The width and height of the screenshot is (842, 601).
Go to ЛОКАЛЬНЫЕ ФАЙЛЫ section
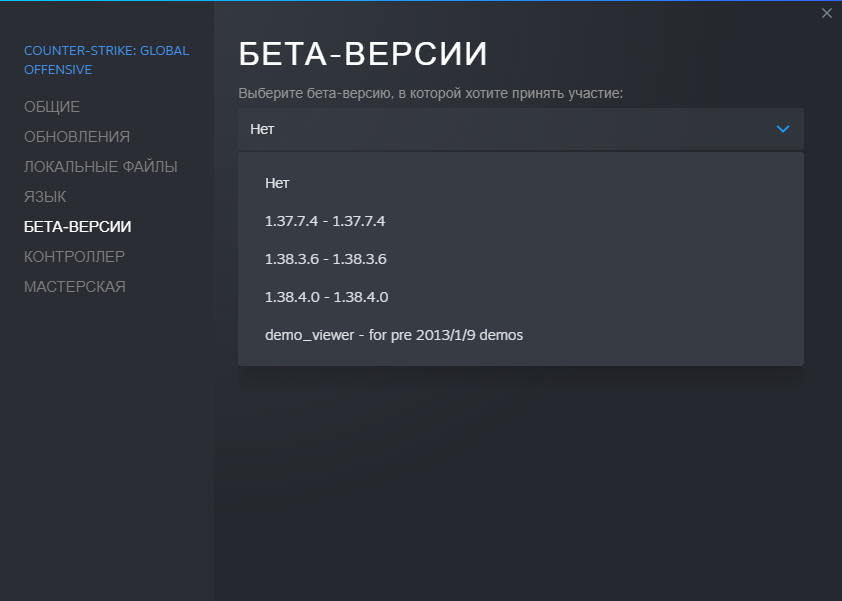pos(100,167)
